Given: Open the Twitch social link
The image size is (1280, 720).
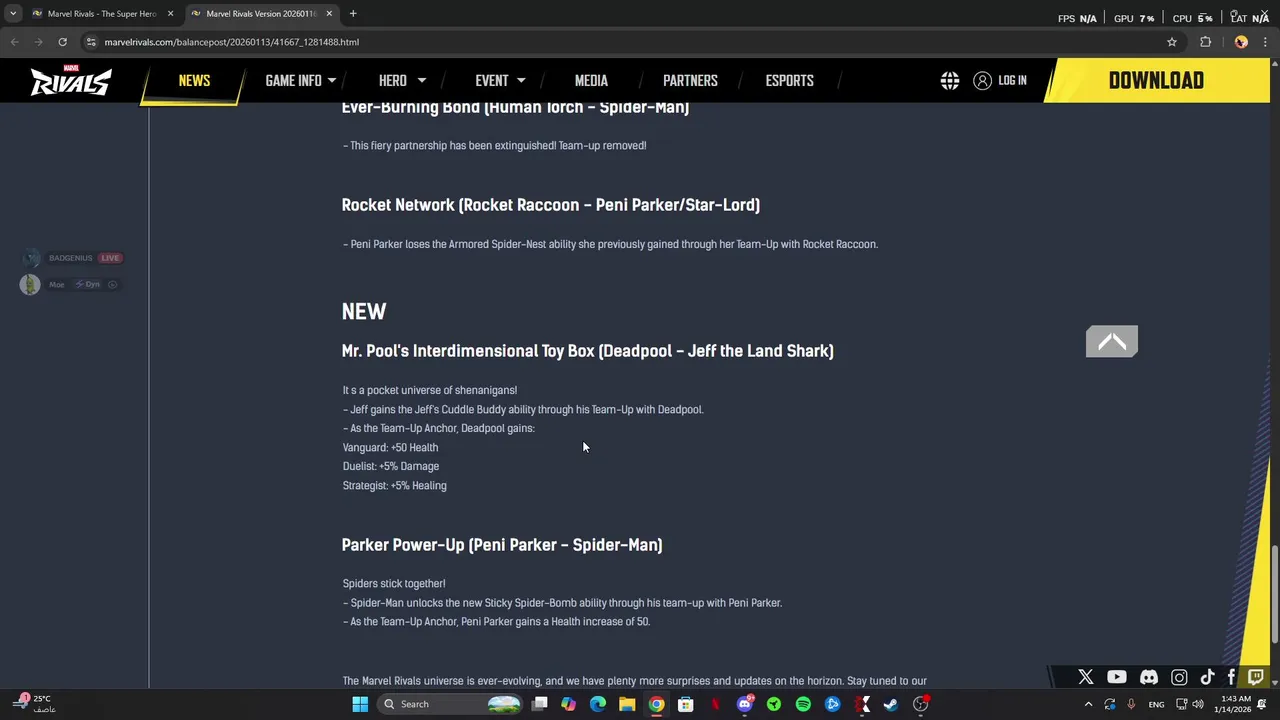Looking at the screenshot, I should click(x=1256, y=677).
